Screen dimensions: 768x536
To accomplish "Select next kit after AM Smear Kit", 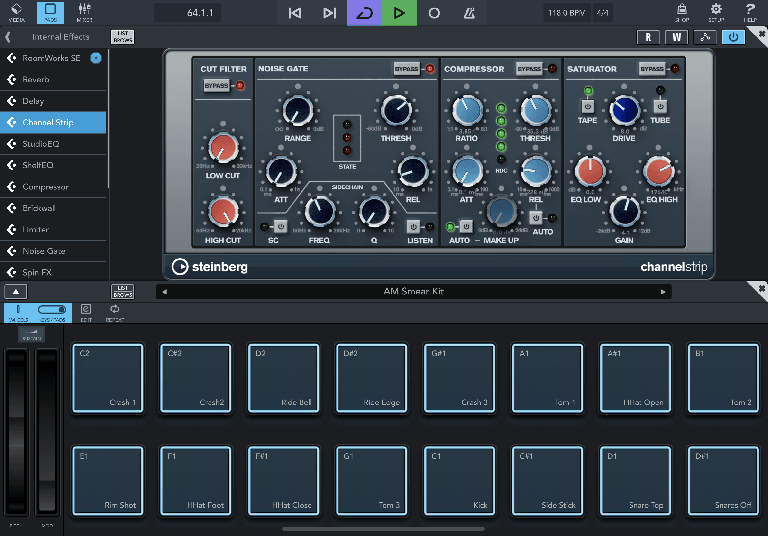I will click(662, 292).
